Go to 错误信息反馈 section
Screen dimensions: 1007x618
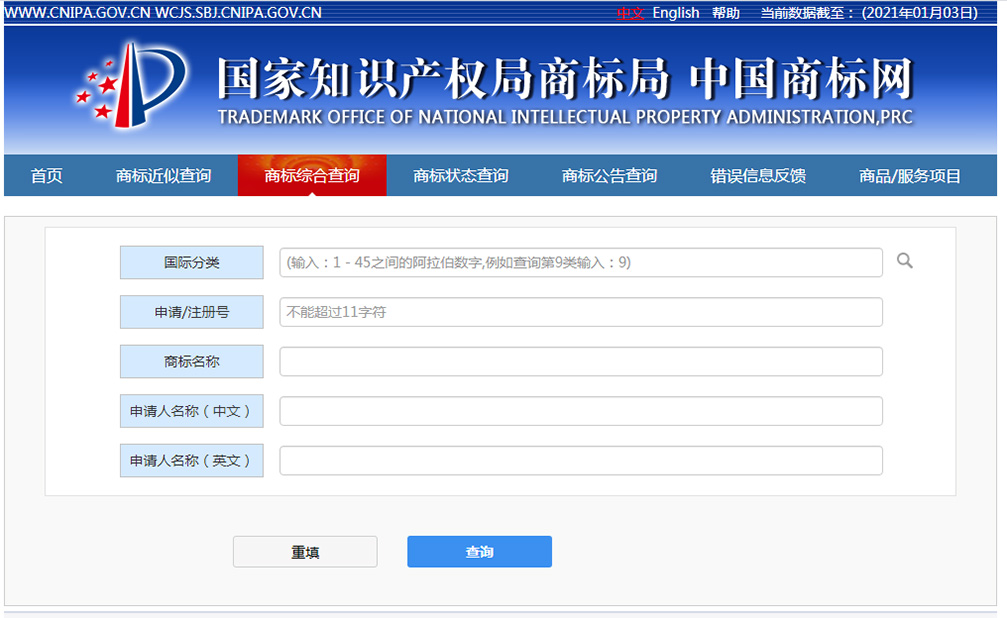tap(757, 175)
